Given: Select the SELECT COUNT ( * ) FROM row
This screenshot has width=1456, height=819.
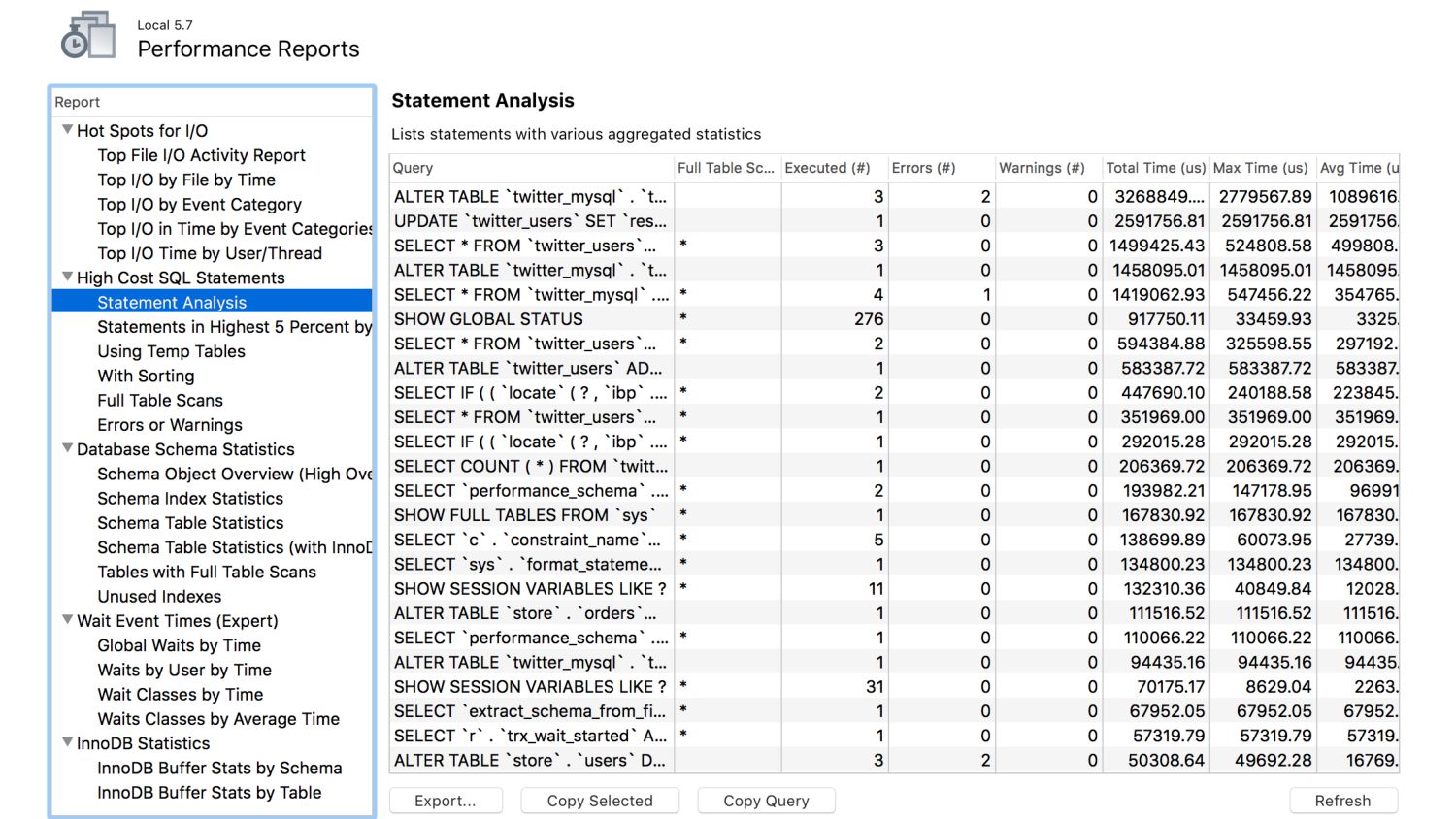Looking at the screenshot, I should tap(894, 466).
